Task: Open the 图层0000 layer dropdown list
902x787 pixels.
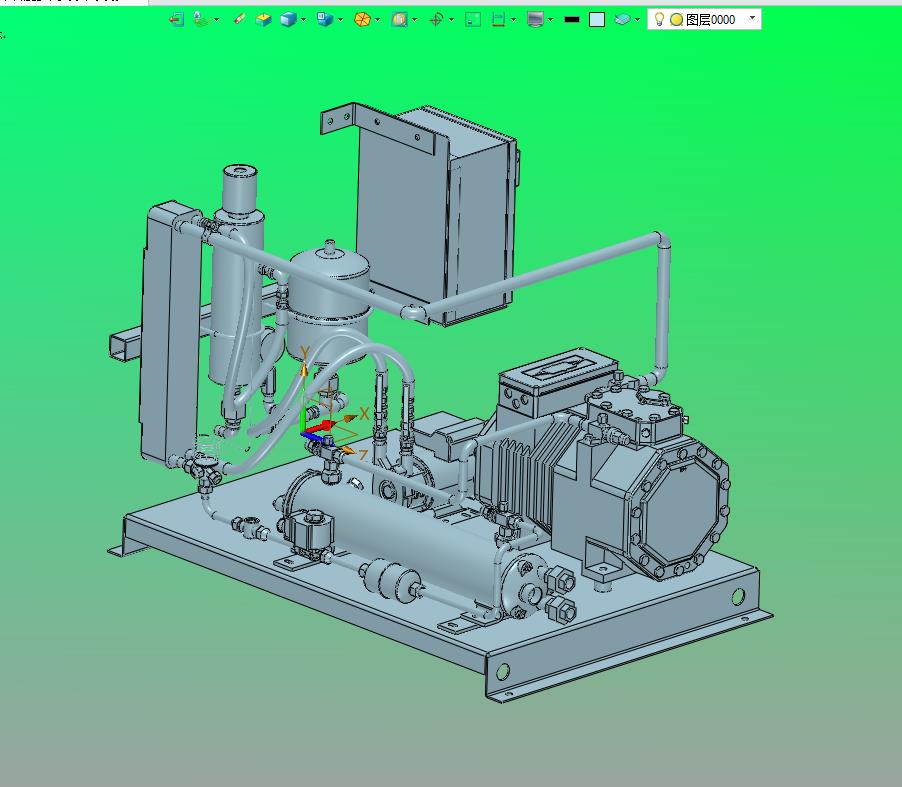Action: tap(752, 18)
